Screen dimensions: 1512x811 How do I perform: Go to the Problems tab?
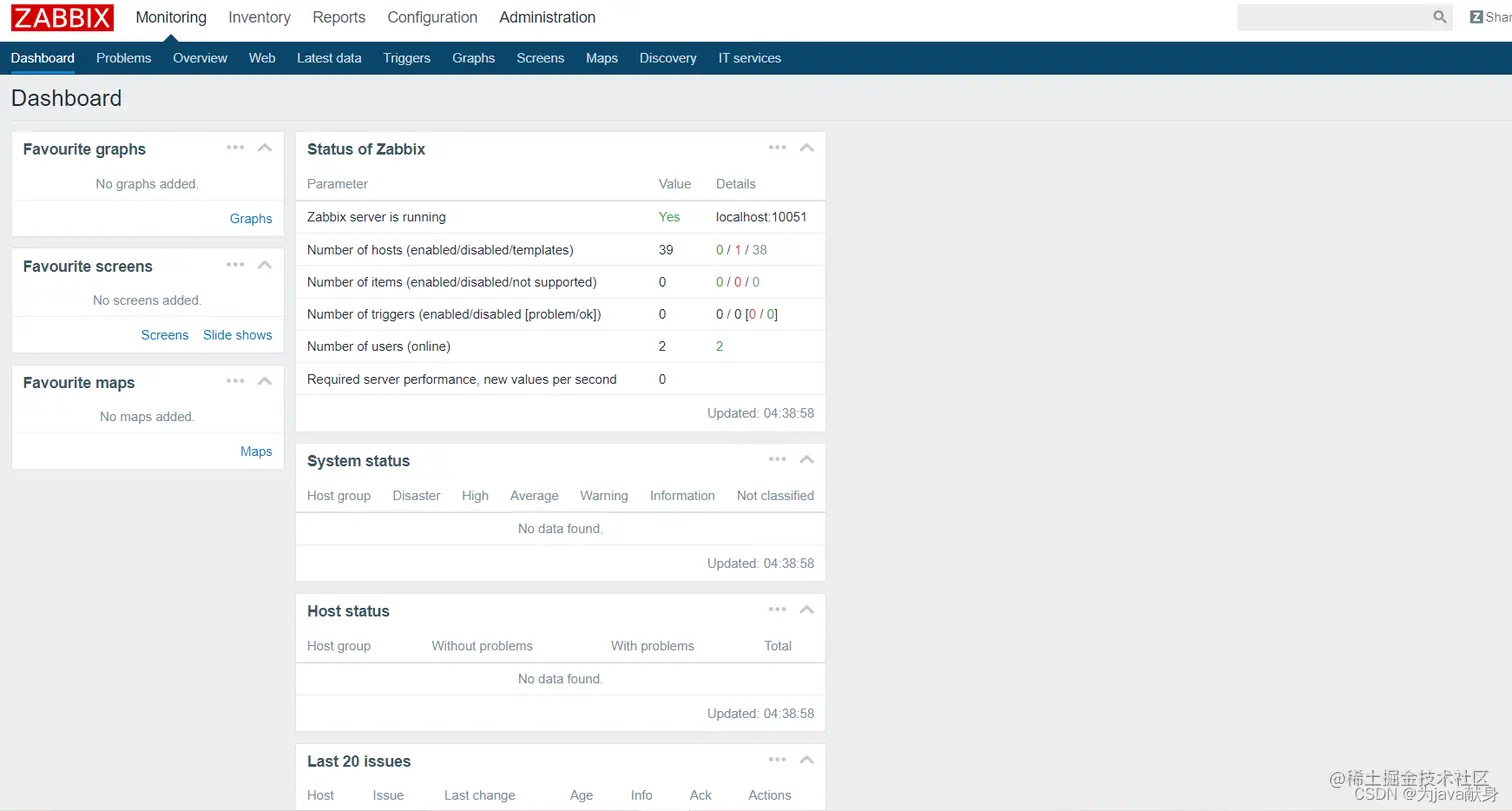124,58
